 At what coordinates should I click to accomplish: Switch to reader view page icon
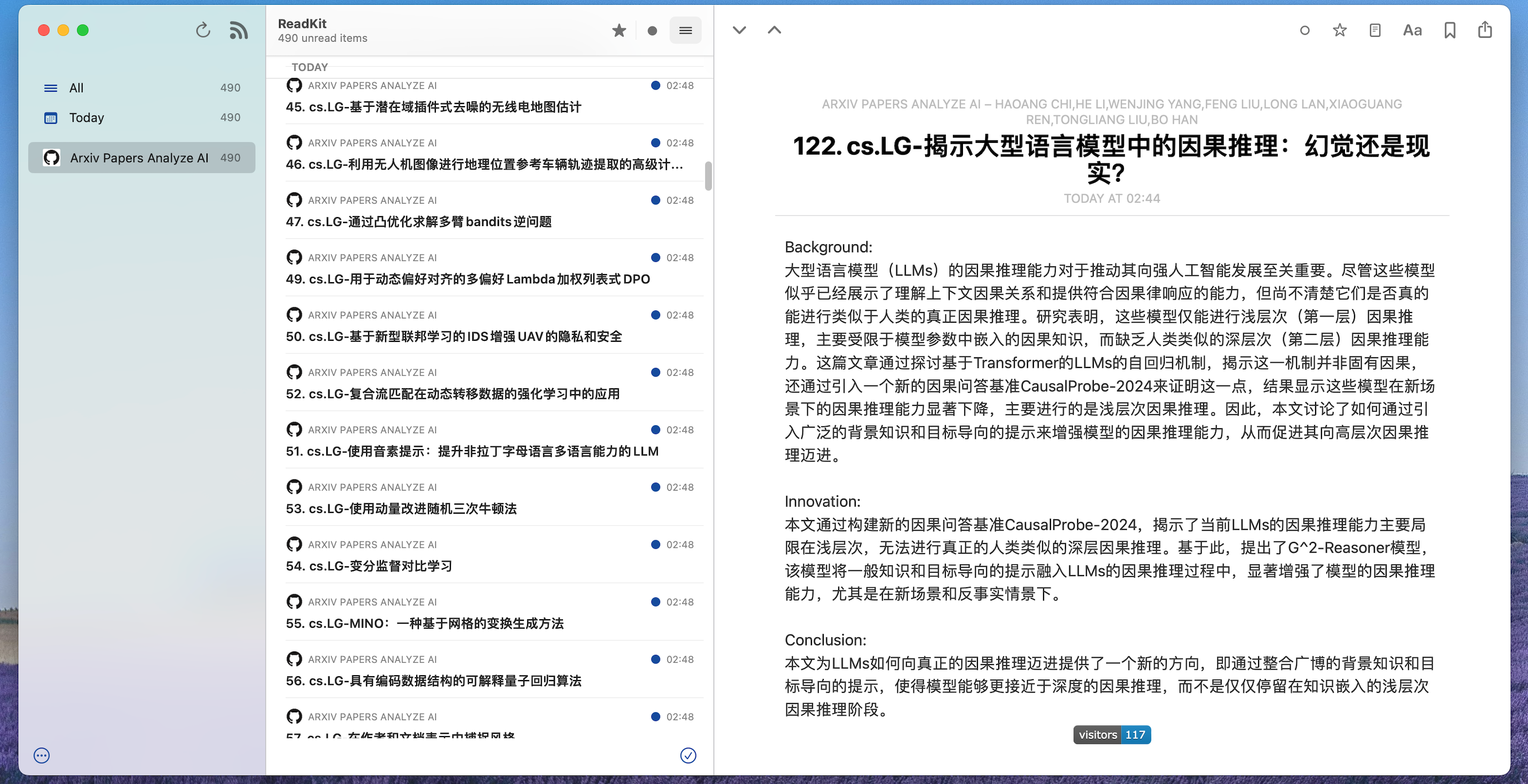(1375, 30)
